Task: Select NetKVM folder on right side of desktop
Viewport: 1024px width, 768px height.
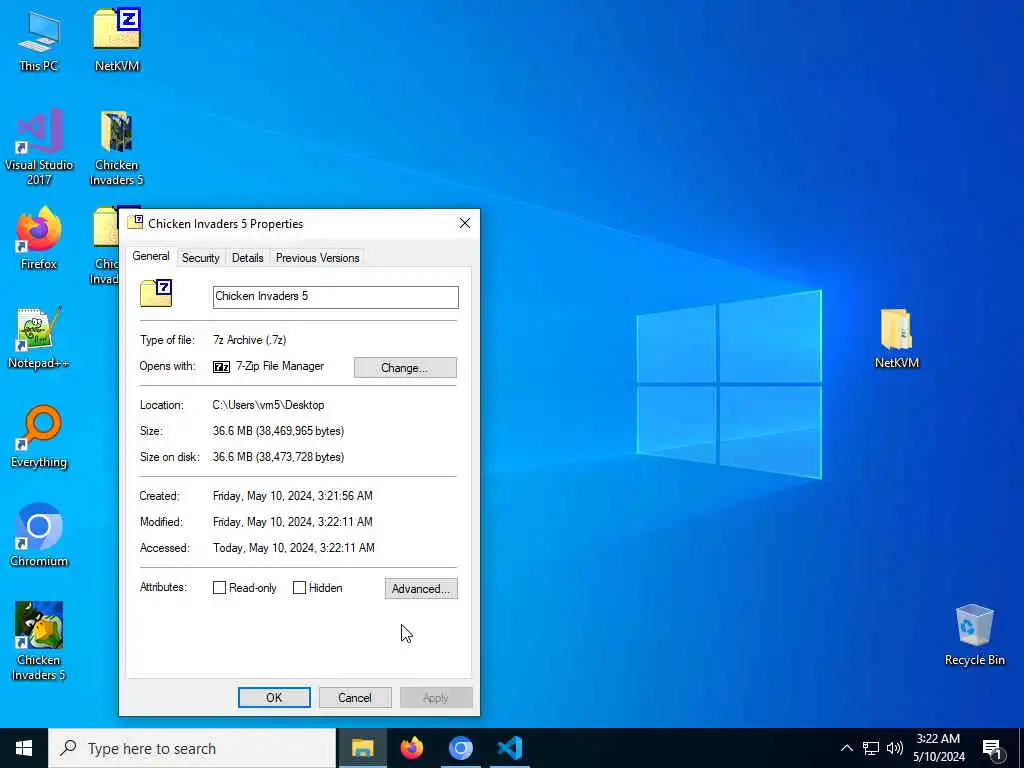Action: coord(897,338)
